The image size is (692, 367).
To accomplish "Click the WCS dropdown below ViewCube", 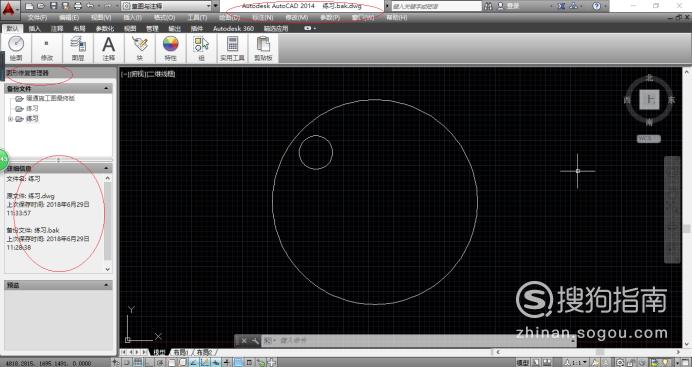I will coord(648,139).
